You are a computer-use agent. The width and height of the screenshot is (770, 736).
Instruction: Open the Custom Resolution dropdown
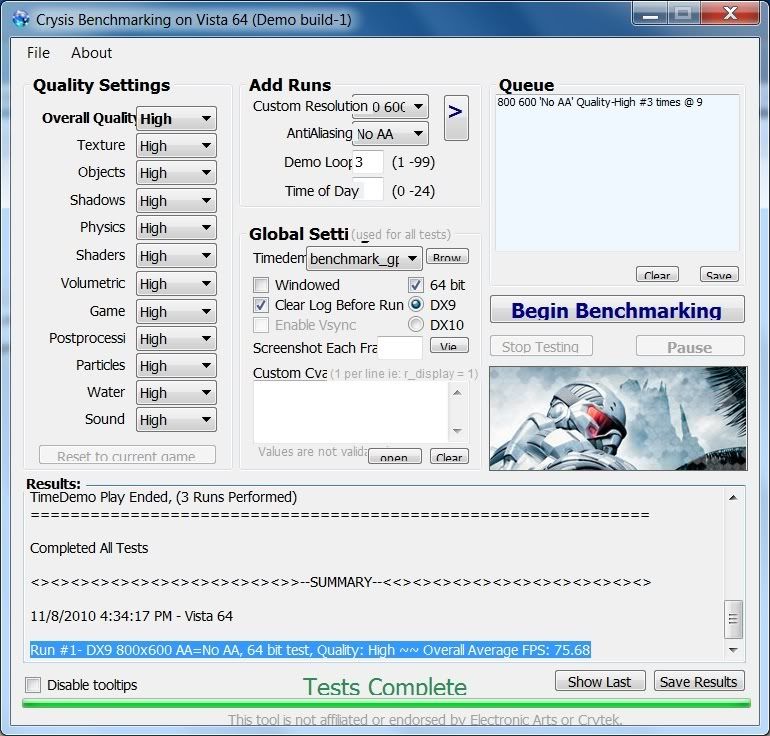390,107
